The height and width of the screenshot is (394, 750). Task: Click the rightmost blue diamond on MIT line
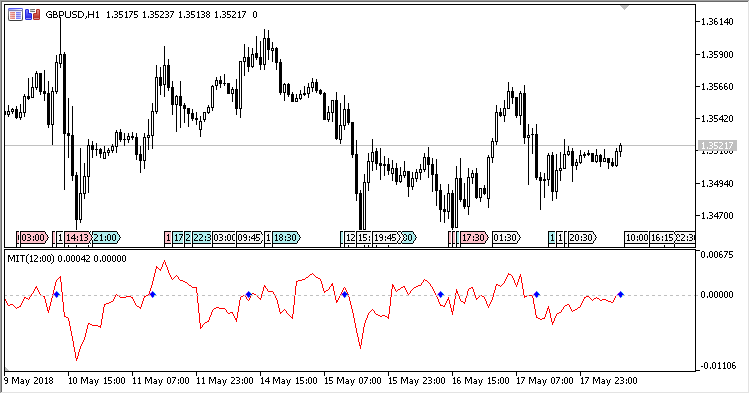click(620, 295)
